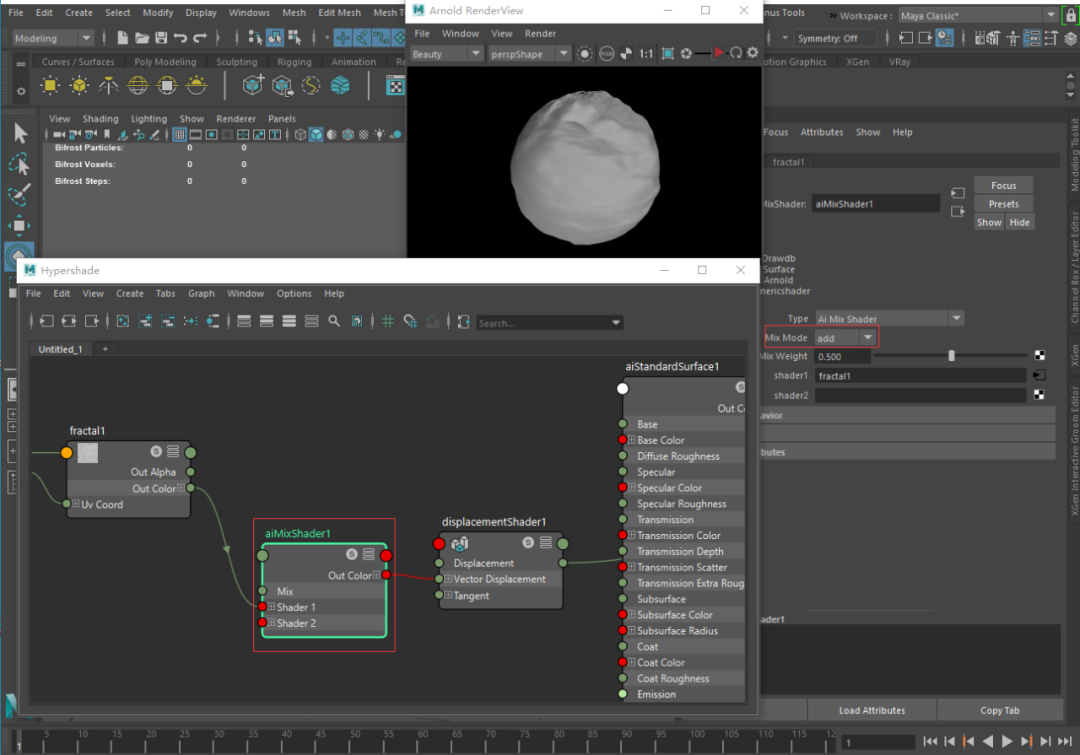1080x755 pixels.
Task: Switch to the Rigging shelf tab
Action: 294,62
